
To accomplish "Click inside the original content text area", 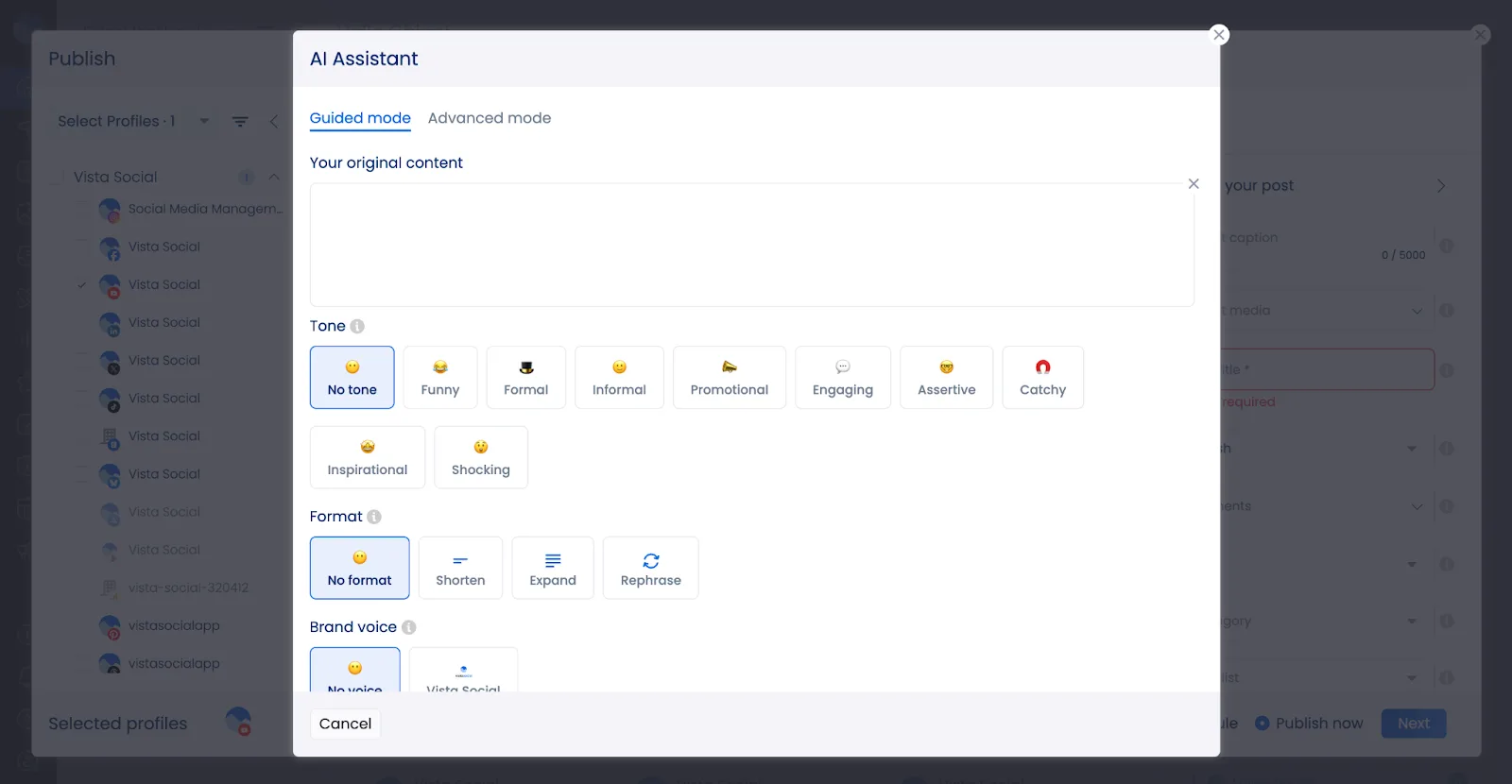I will (751, 246).
